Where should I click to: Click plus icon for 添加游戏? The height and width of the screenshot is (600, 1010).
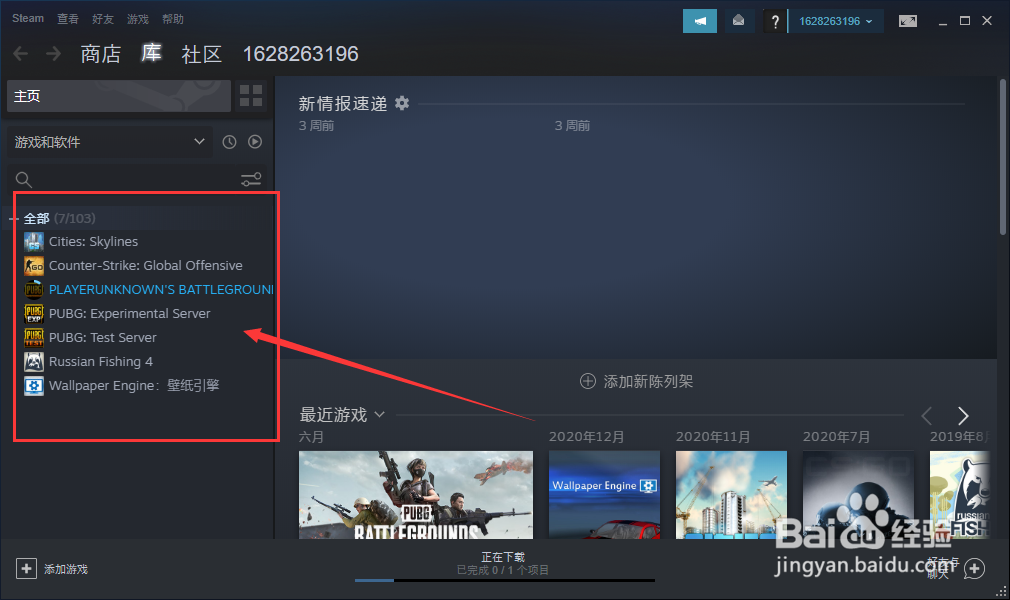click(26, 568)
